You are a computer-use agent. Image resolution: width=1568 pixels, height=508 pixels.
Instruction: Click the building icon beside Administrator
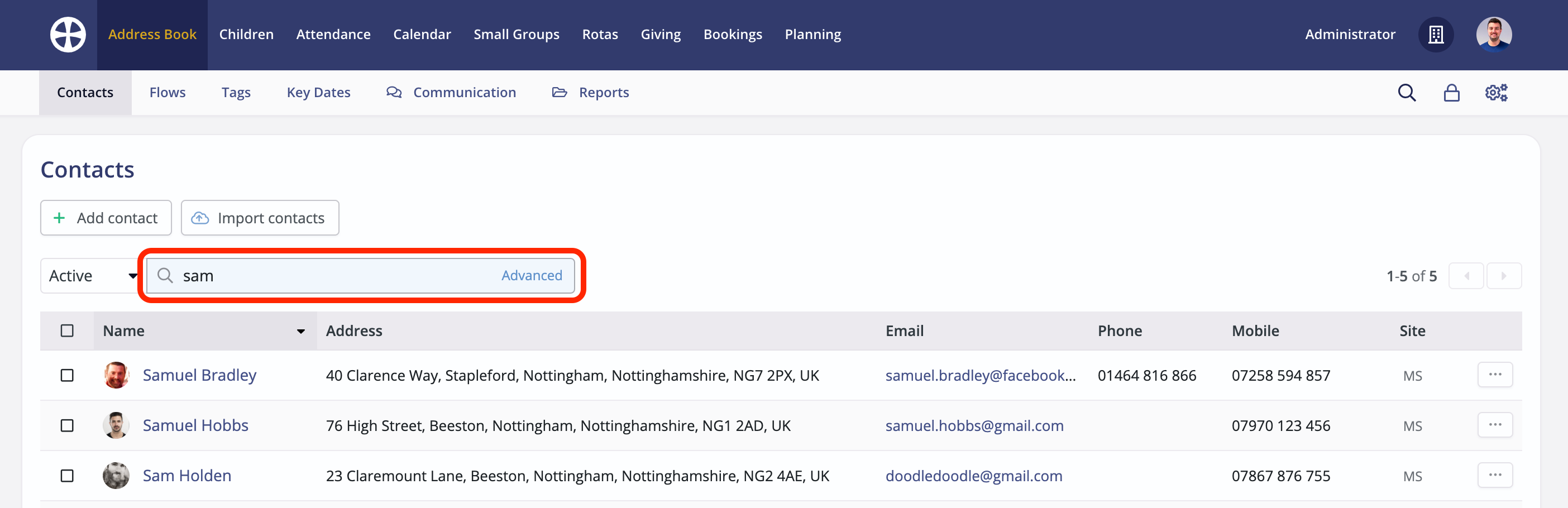(1436, 35)
